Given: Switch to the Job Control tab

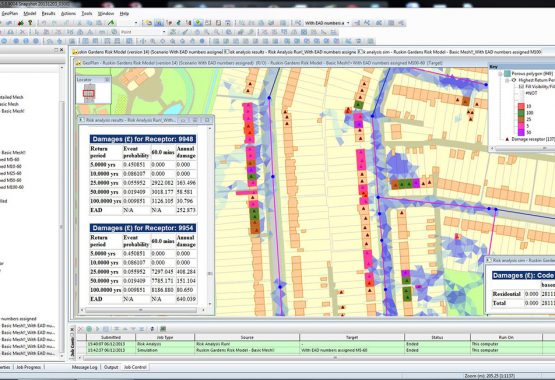Looking at the screenshot, I should 135,367.
